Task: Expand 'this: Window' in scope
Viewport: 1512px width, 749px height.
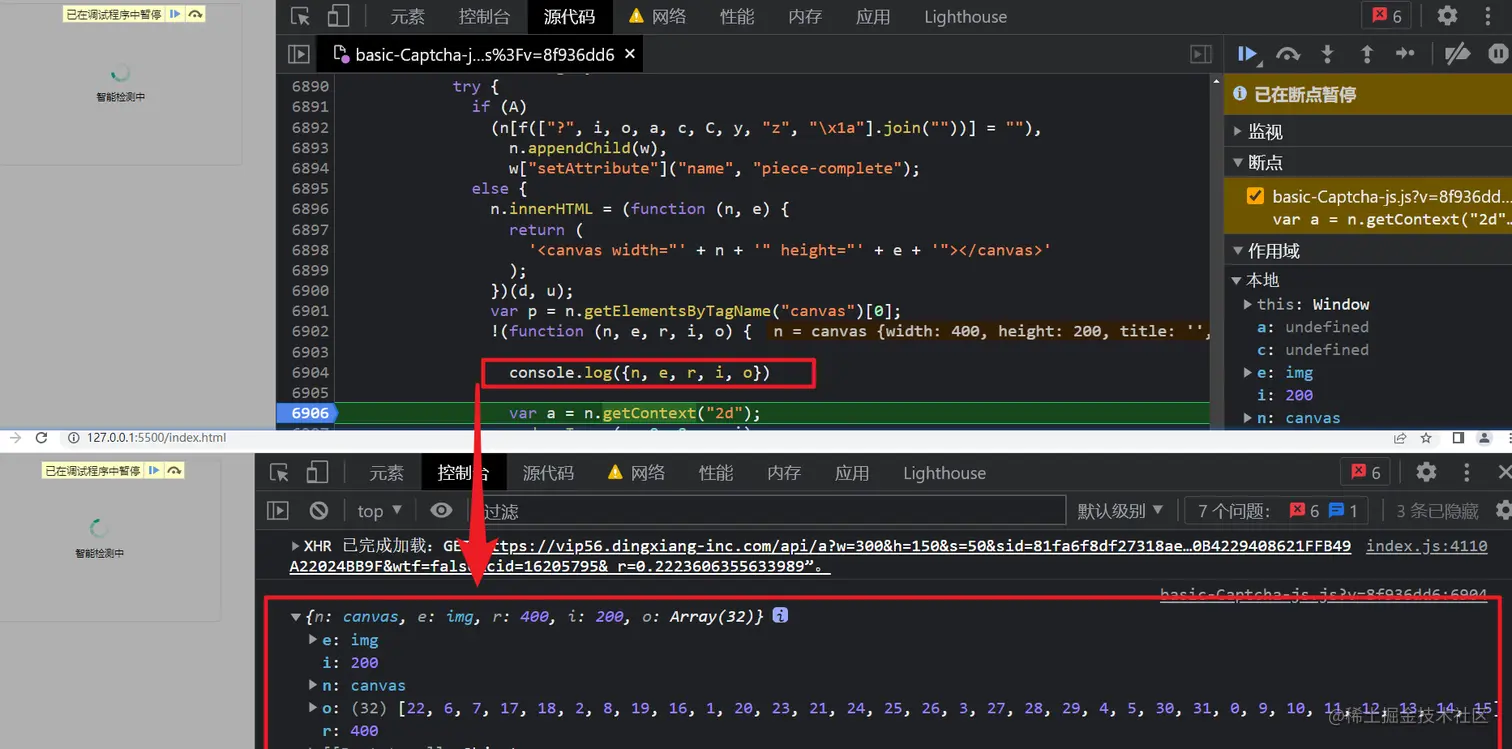Action: tap(1247, 304)
